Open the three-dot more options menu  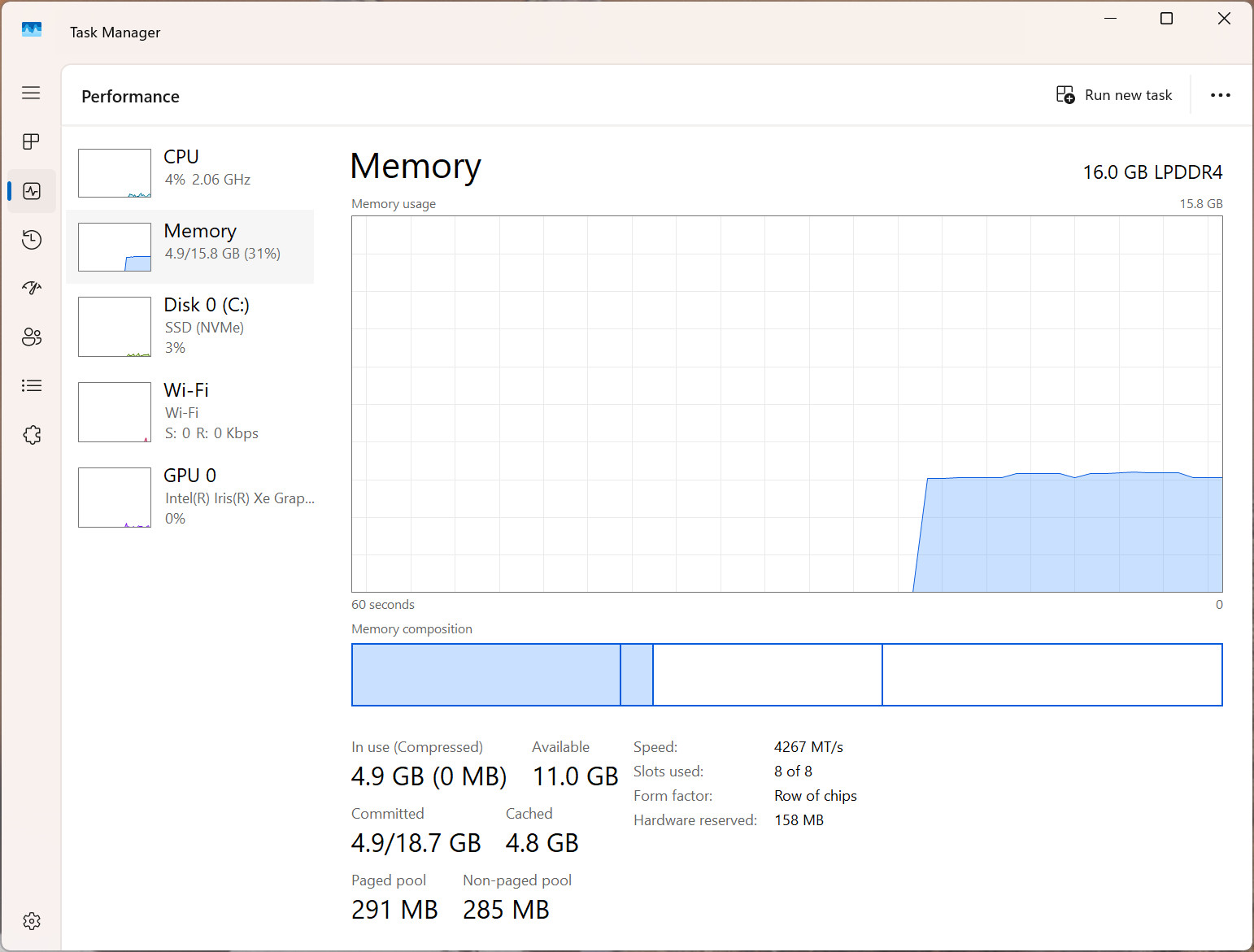click(x=1220, y=95)
